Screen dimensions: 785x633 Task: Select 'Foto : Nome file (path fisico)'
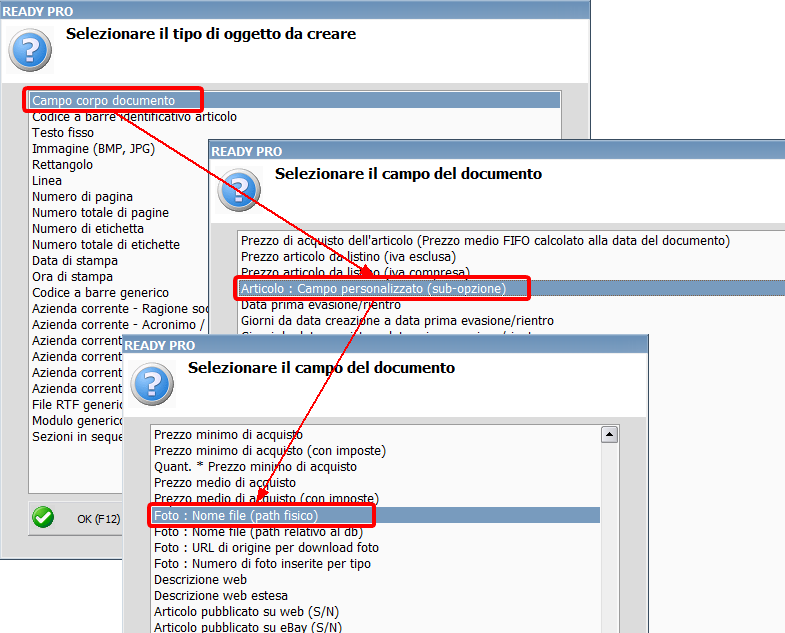[x=375, y=515]
